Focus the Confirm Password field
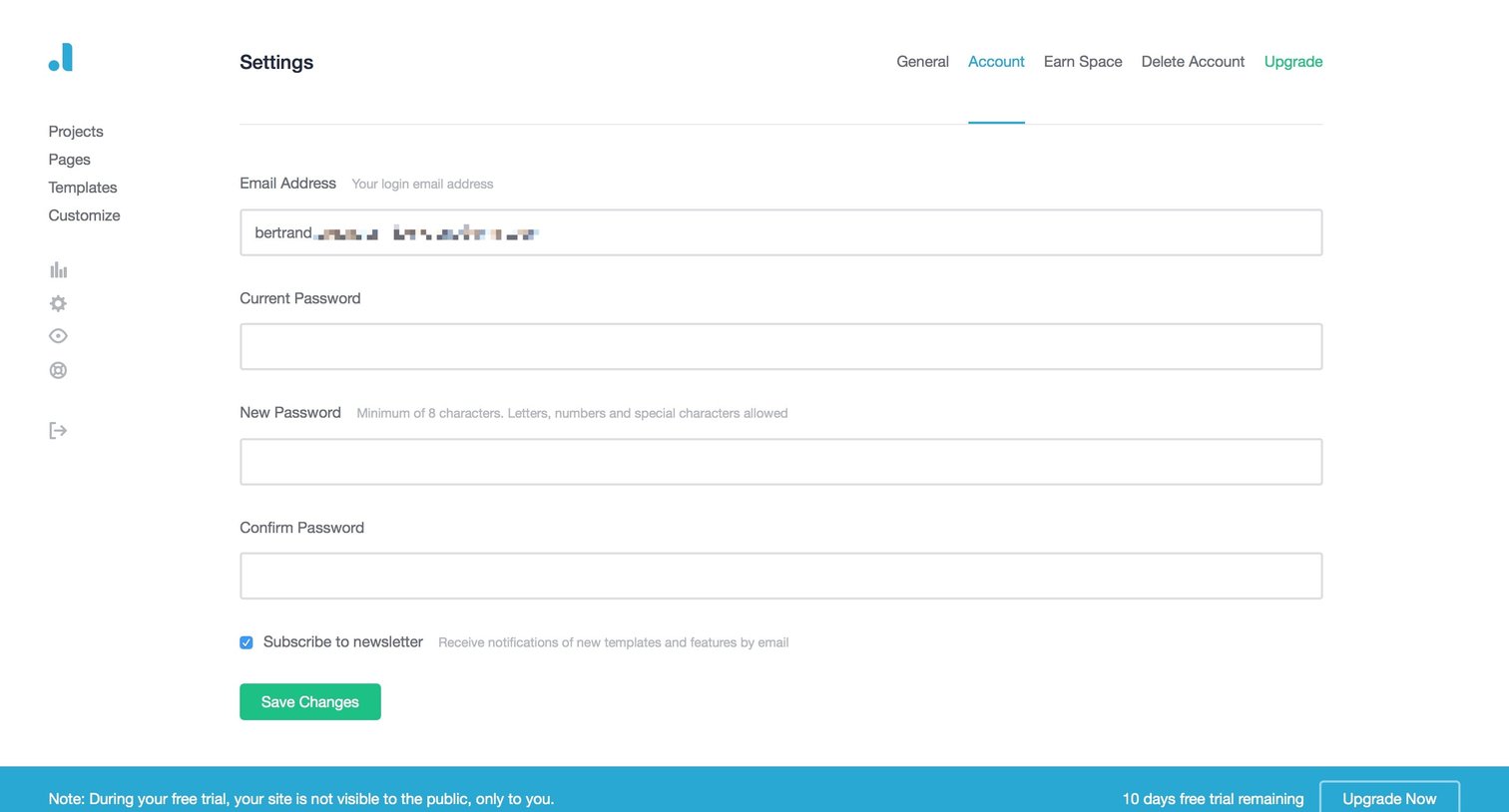Screen dimensions: 1509x812 click(781, 576)
